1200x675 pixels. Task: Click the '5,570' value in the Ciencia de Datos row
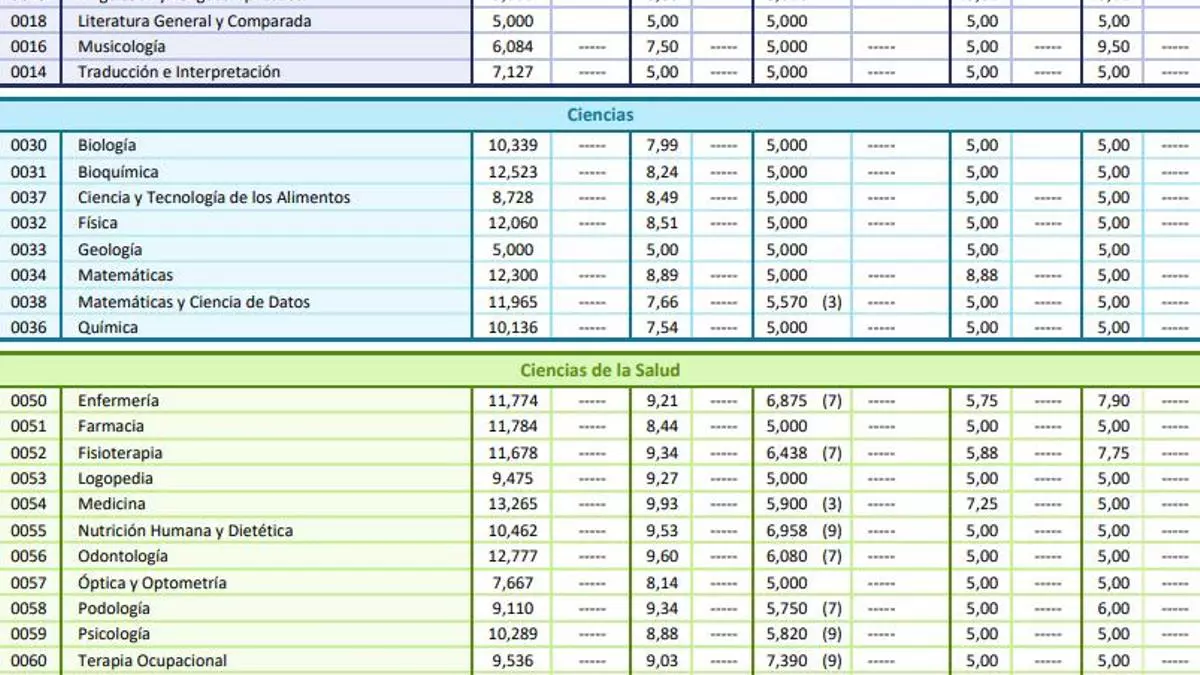[787, 301]
